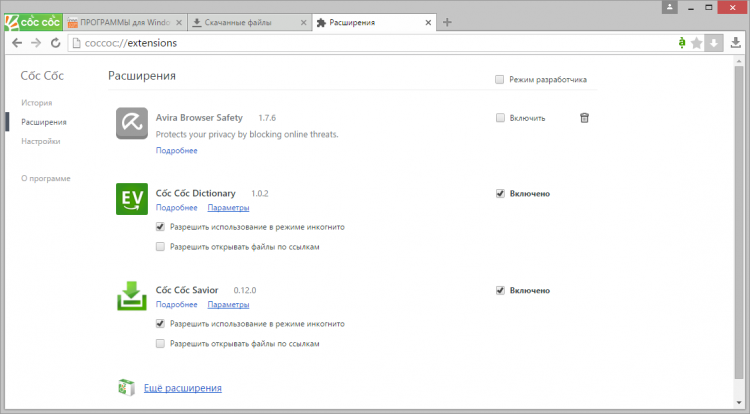
Task: Go back with the back arrow
Action: [x=16, y=43]
